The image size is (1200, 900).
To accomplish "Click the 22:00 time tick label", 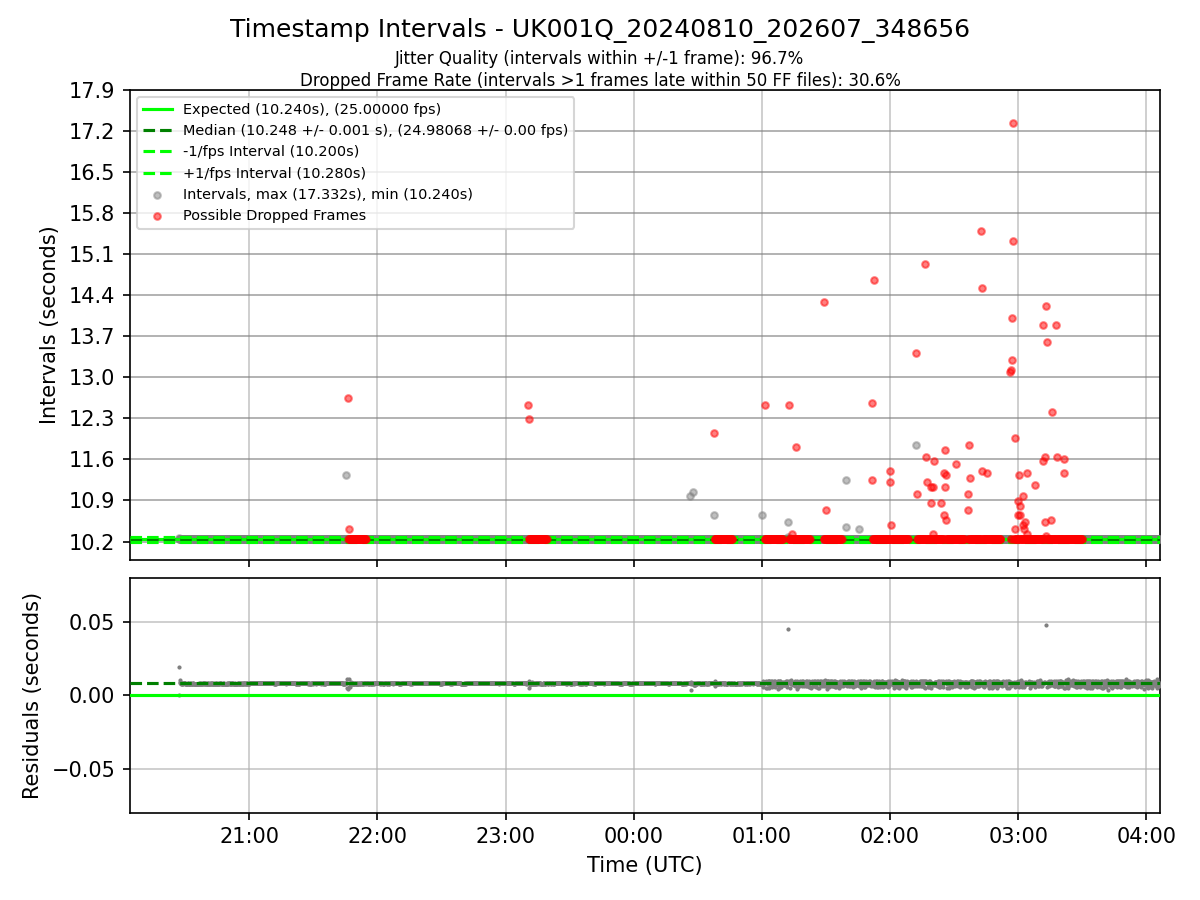I will pyautogui.click(x=377, y=836).
